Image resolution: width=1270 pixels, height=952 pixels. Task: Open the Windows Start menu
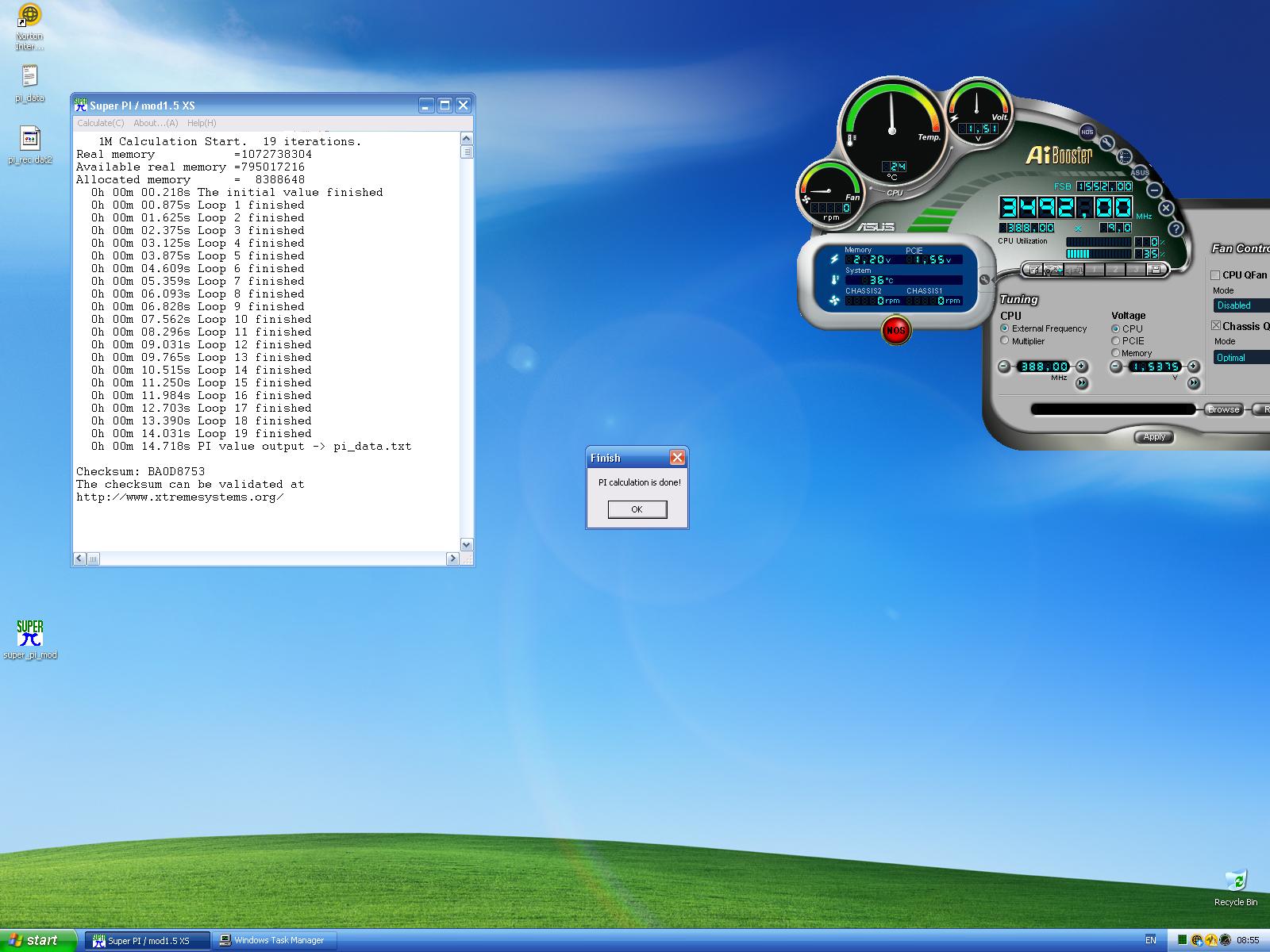point(38,940)
